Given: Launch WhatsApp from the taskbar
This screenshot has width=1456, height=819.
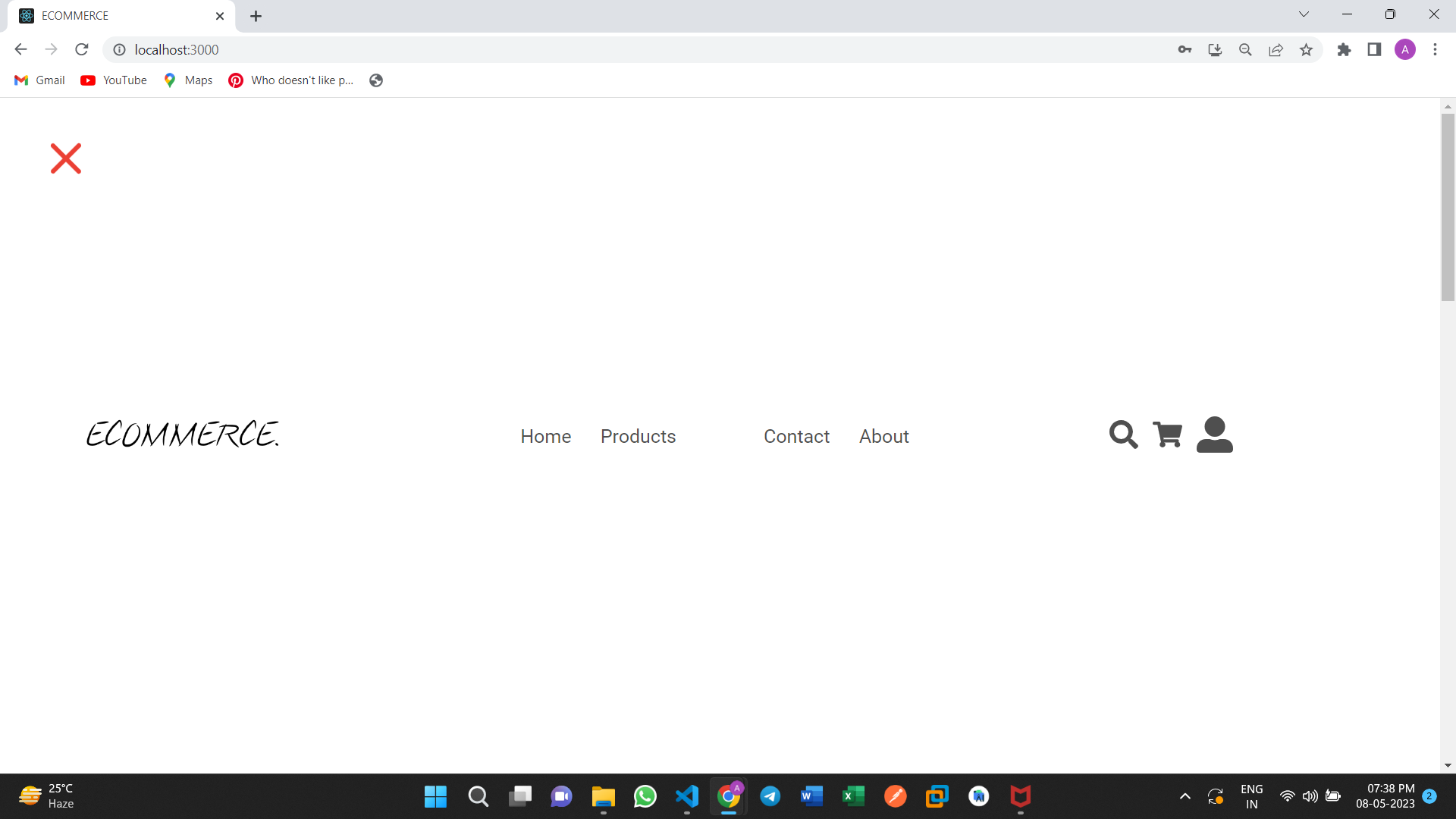Looking at the screenshot, I should 645,796.
